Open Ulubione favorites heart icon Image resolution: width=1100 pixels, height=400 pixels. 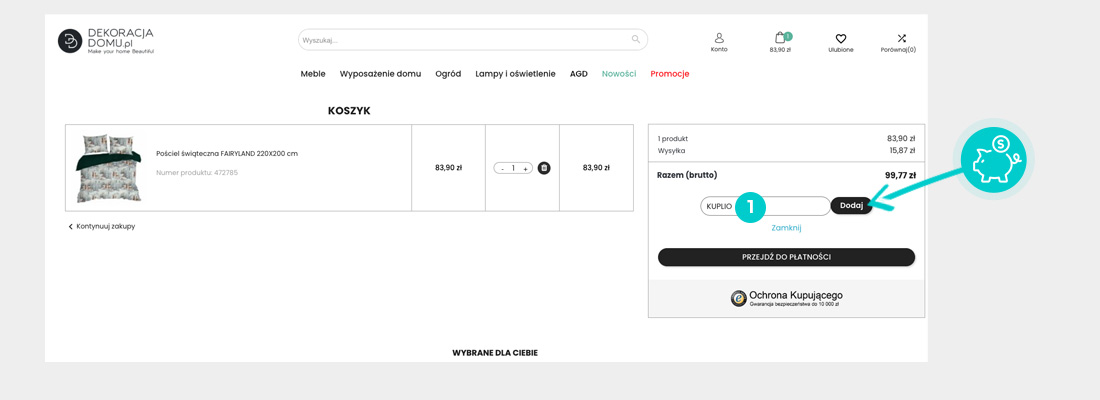(841, 39)
